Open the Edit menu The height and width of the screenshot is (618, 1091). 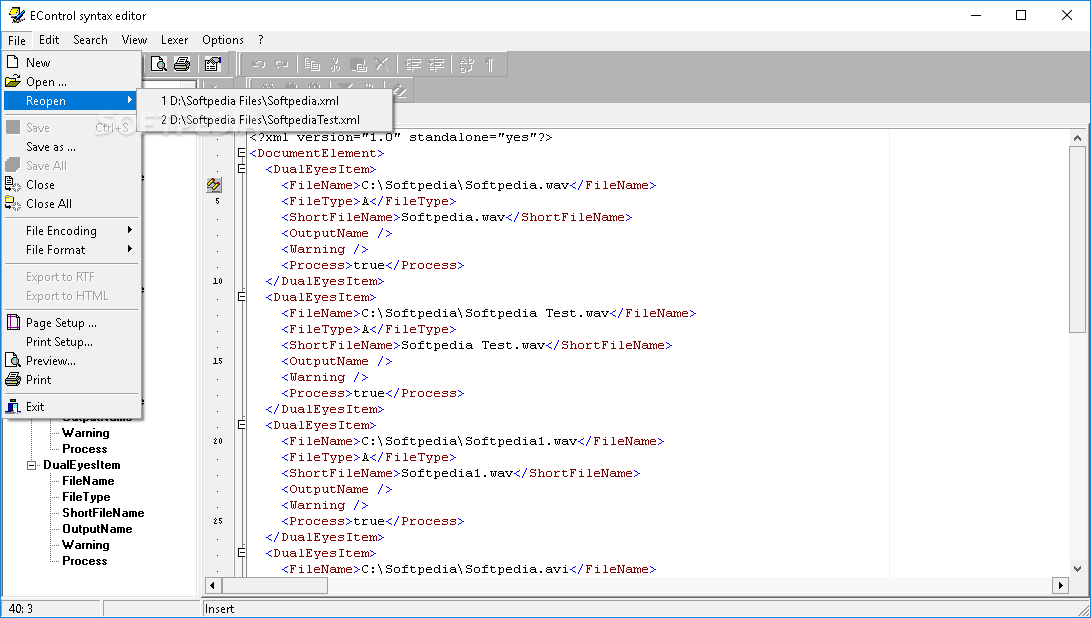(49, 40)
